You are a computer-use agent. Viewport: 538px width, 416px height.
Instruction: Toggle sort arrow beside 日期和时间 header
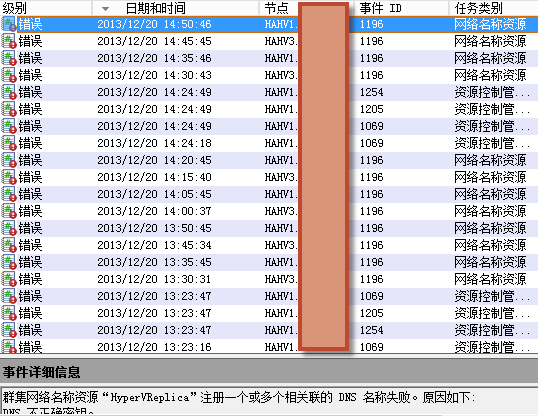[105, 9]
